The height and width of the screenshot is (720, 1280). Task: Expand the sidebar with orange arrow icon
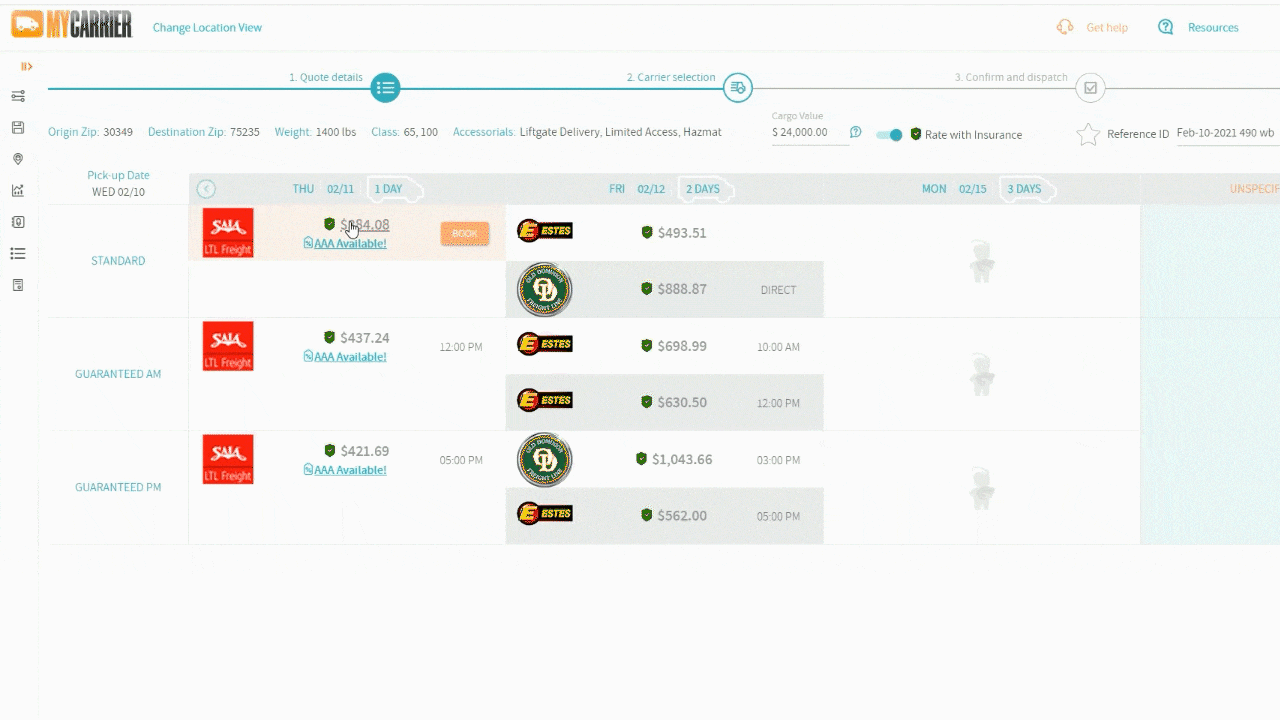coord(27,66)
